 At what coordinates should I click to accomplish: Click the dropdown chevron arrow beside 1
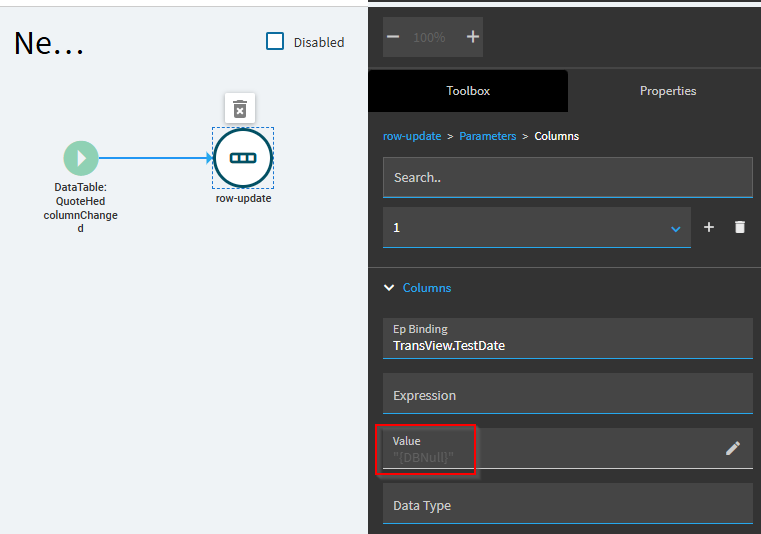tap(676, 229)
